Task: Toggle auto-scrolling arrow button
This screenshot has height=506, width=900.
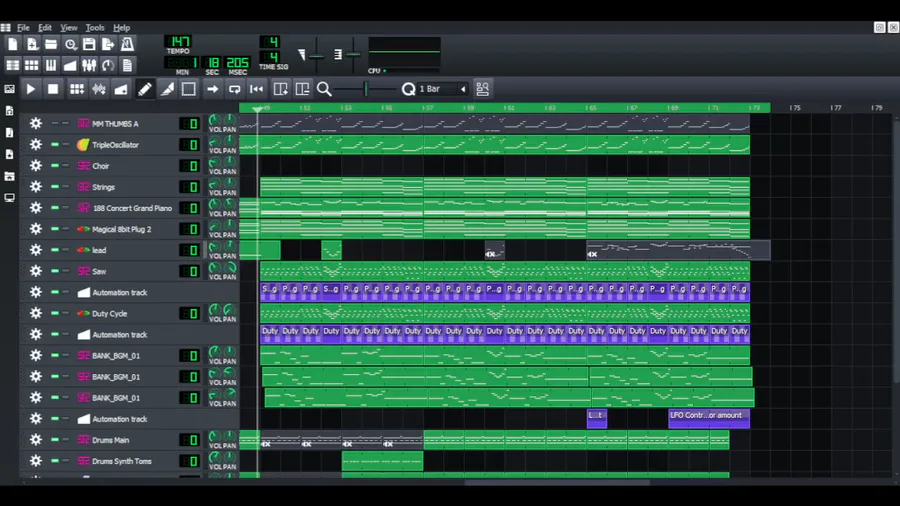Action: pyautogui.click(x=212, y=89)
